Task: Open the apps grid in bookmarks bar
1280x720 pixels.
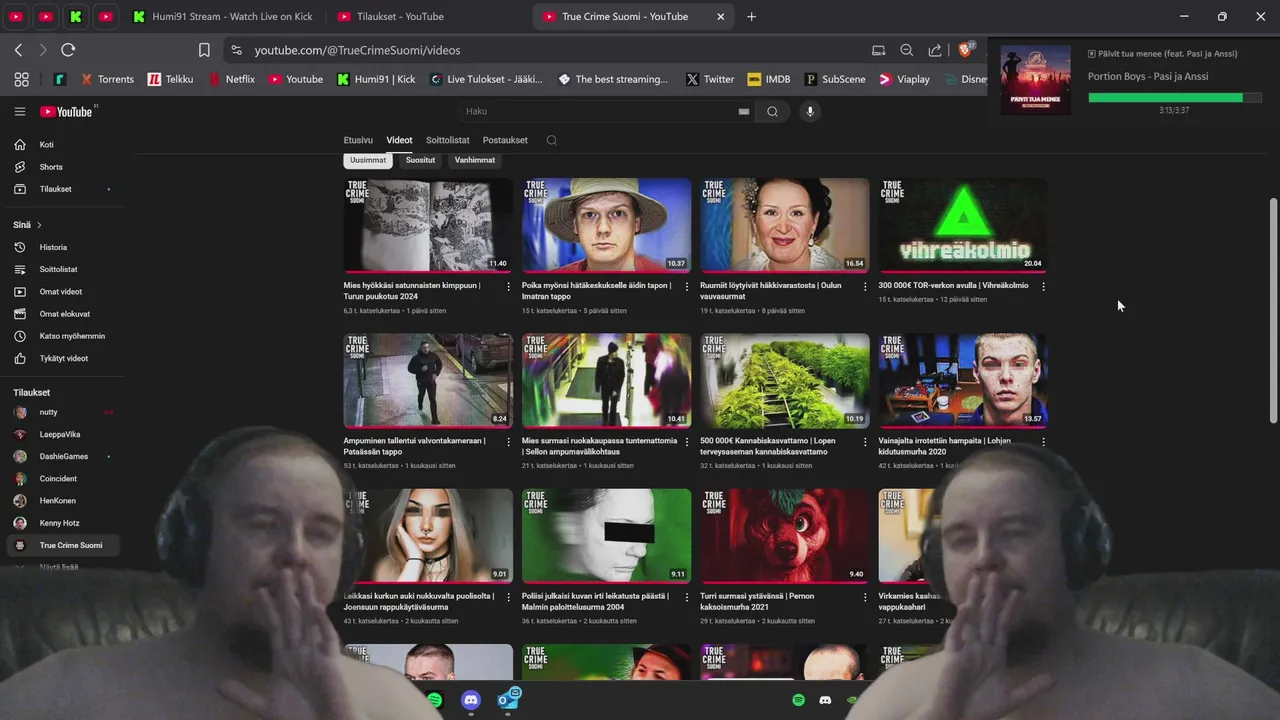Action: click(x=21, y=79)
